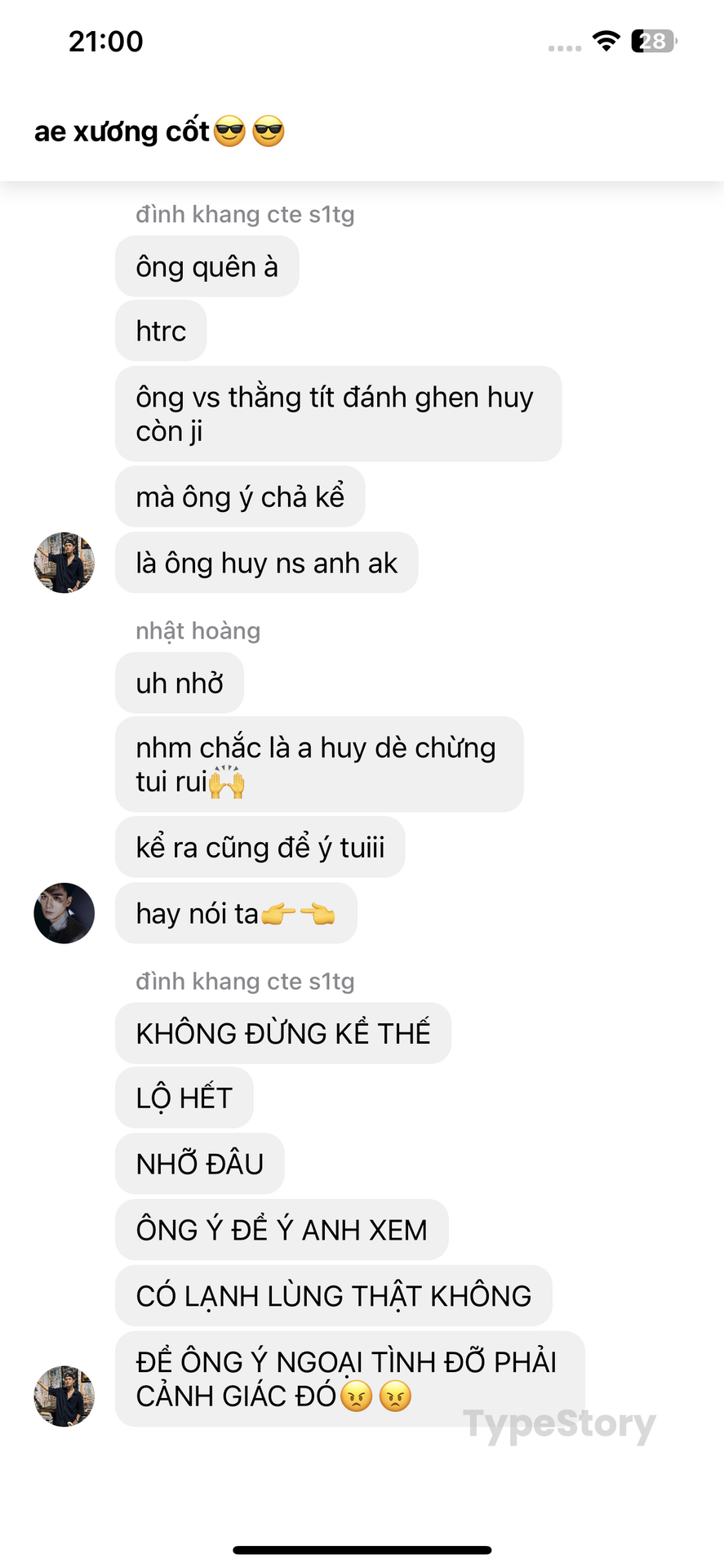
Task: Tap the group title 'ae xương cốt'
Action: click(122, 131)
